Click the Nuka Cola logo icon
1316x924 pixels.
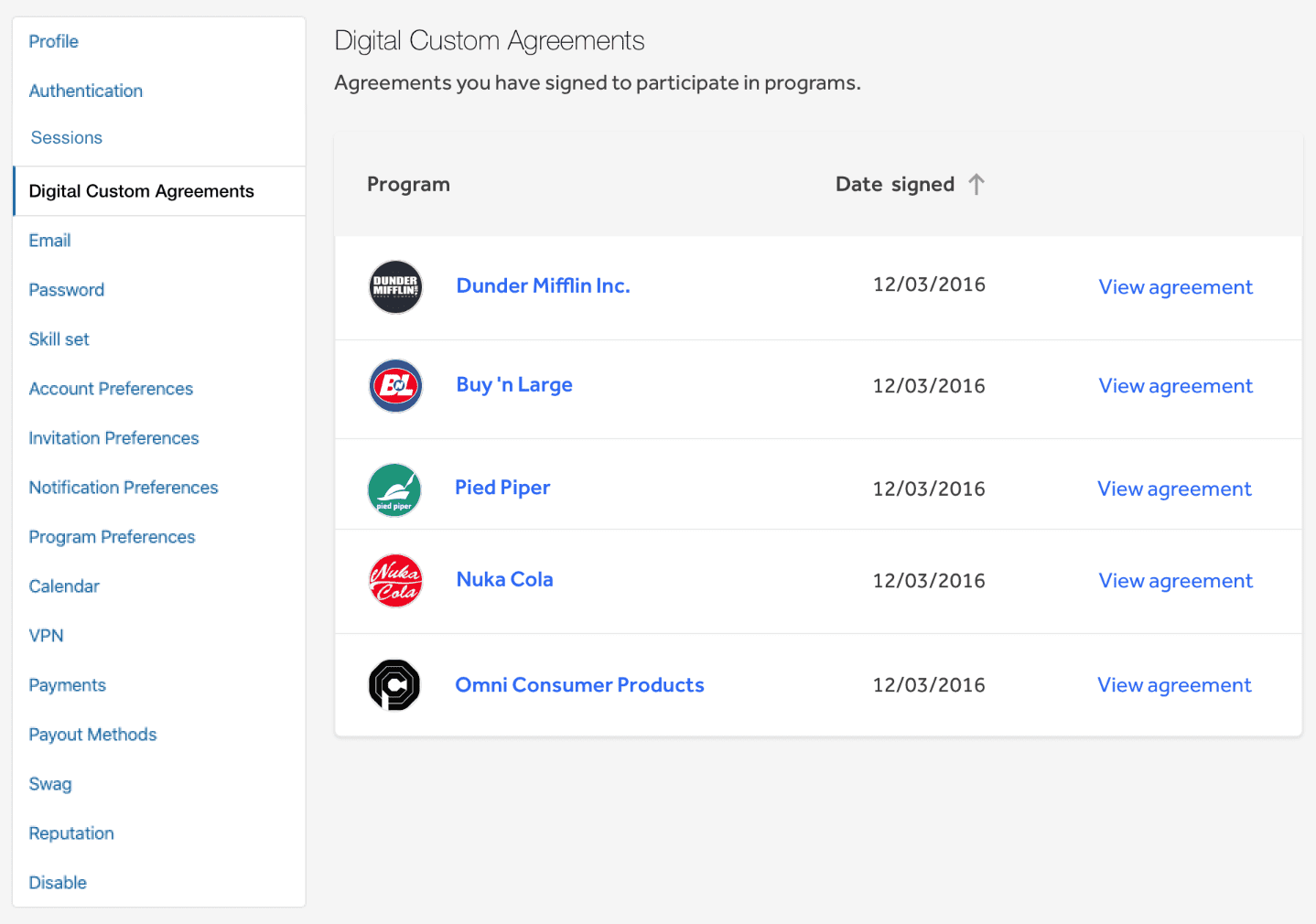point(395,581)
